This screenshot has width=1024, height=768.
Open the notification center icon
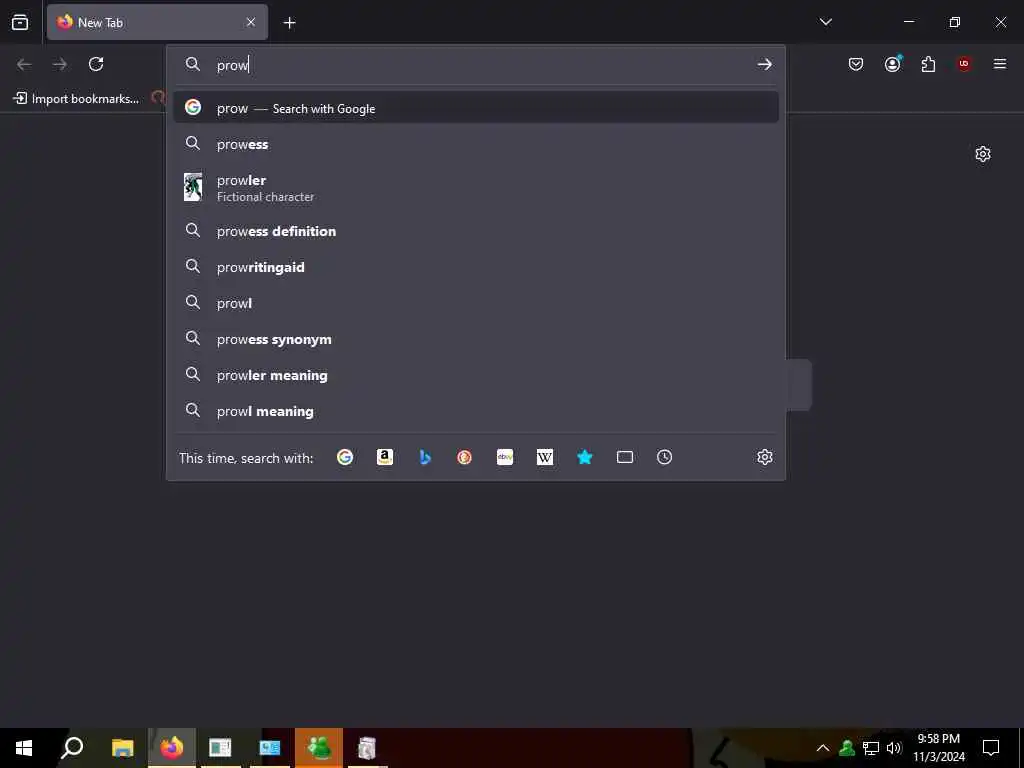click(991, 748)
